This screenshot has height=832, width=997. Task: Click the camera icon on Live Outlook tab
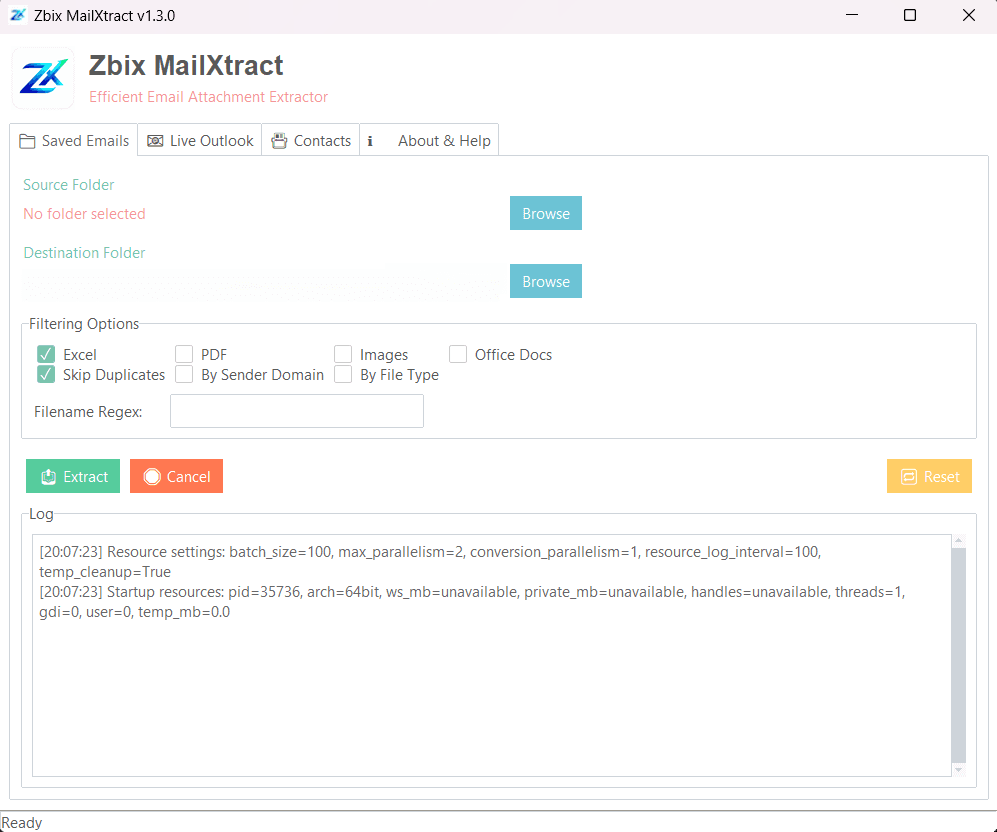tap(155, 141)
